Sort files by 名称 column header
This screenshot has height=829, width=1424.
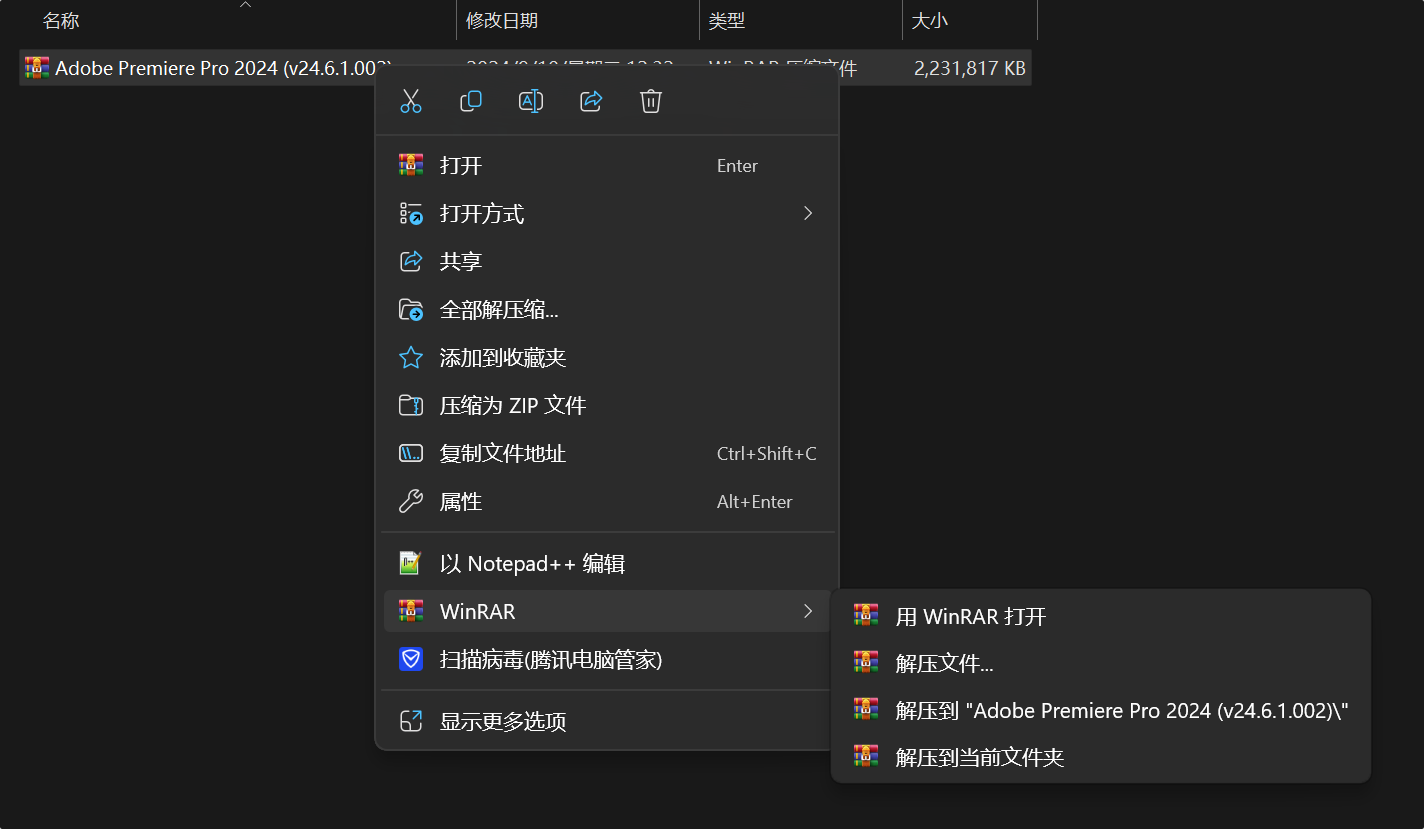click(61, 21)
